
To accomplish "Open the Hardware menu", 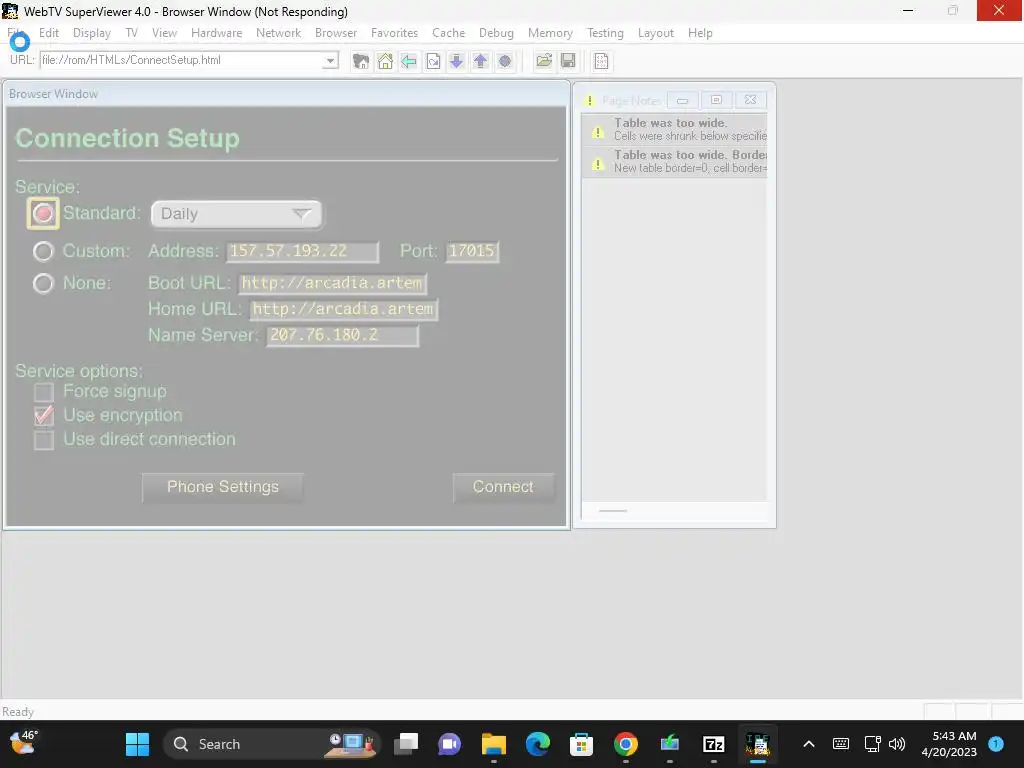I will [x=216, y=33].
